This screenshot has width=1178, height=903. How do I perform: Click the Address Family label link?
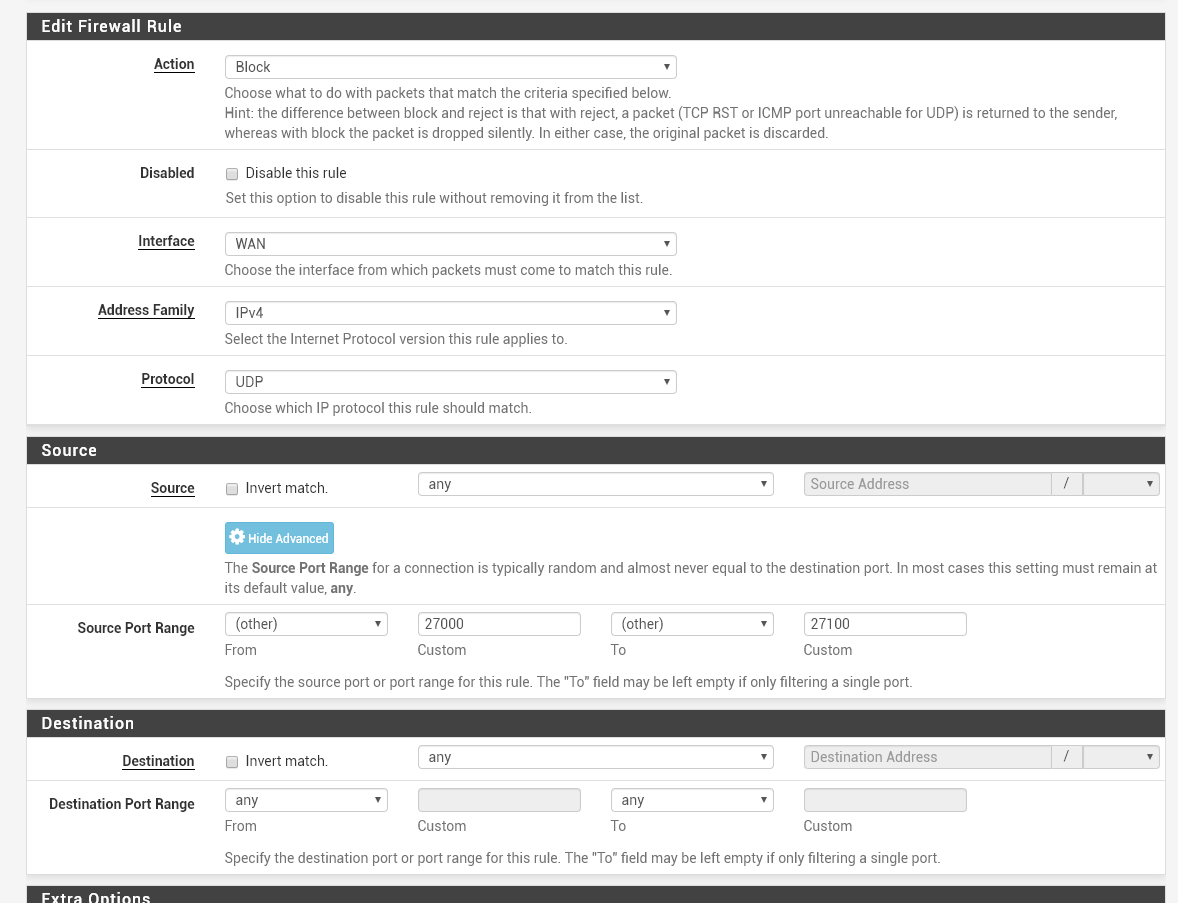pyautogui.click(x=146, y=310)
